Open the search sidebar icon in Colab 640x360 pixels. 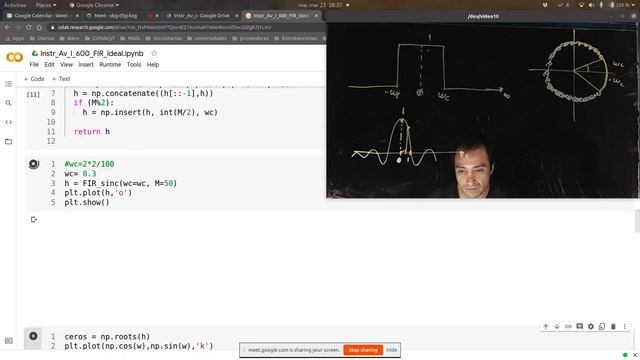pyautogui.click(x=8, y=103)
